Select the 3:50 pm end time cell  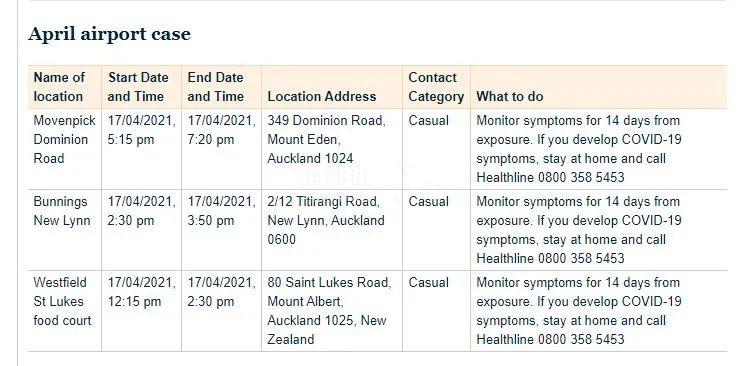[221, 211]
